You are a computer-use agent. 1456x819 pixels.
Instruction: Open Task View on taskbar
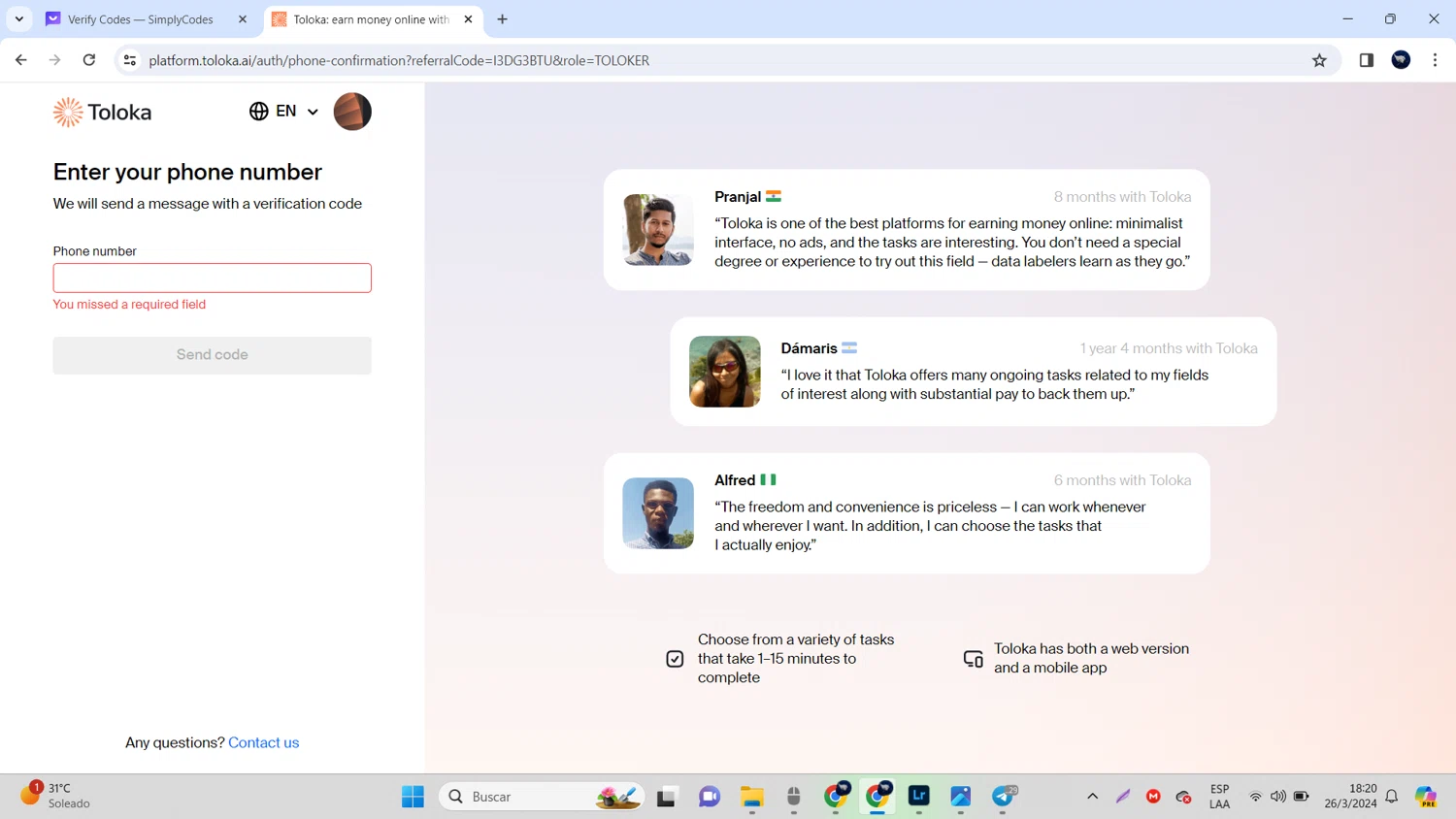[667, 797]
